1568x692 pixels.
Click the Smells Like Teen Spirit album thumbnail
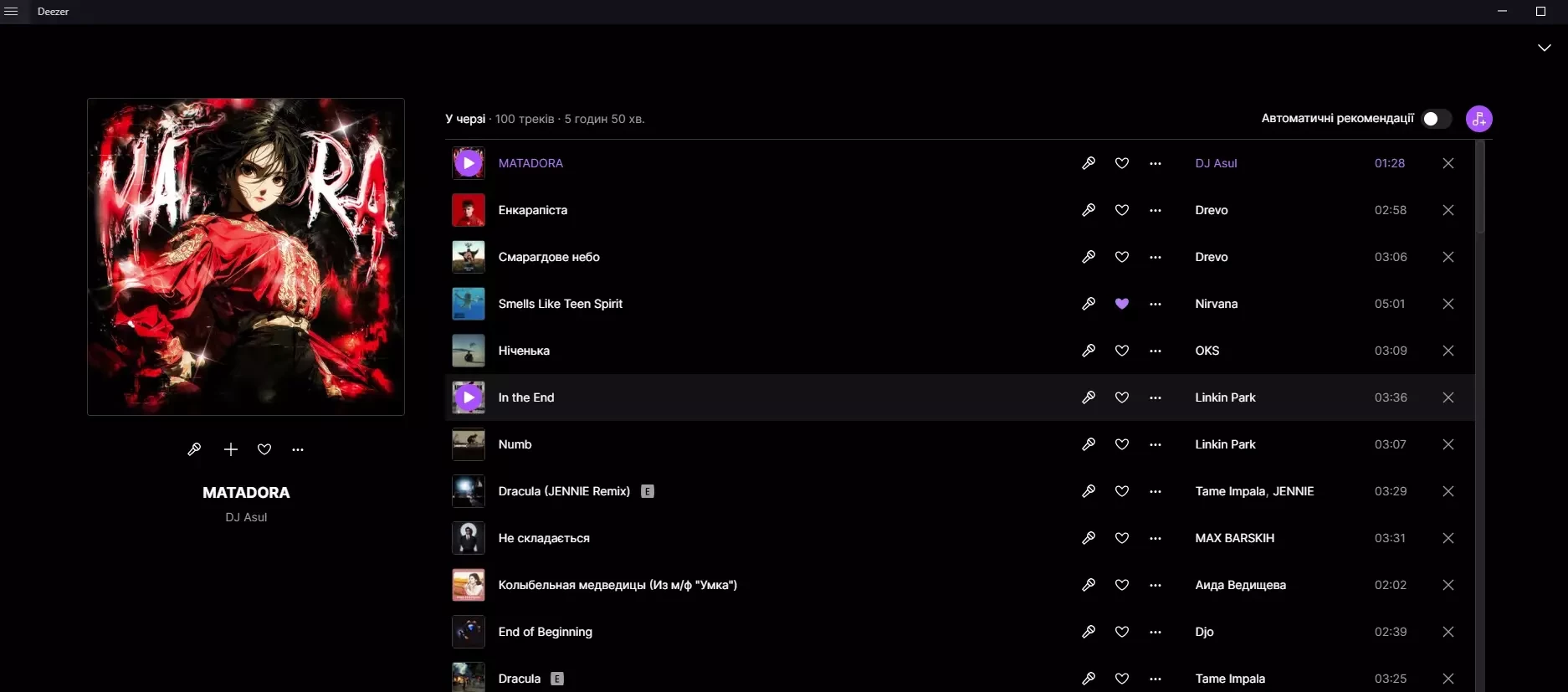click(x=469, y=304)
